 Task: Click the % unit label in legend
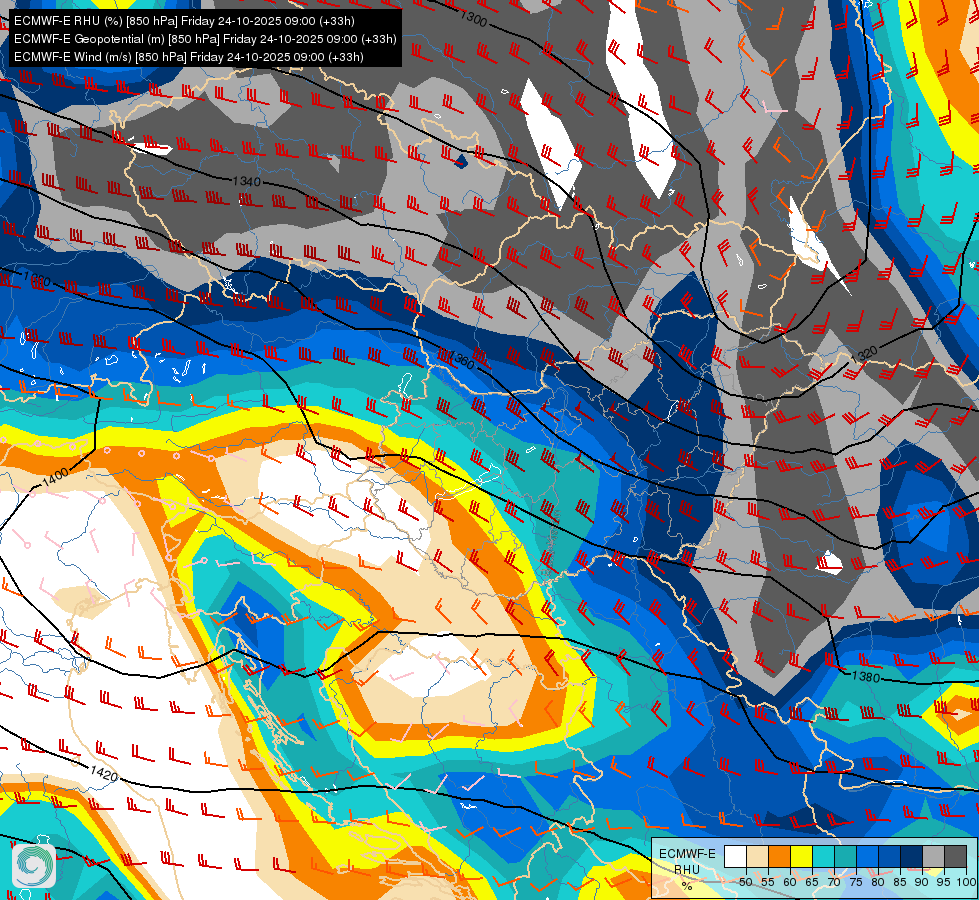(687, 886)
